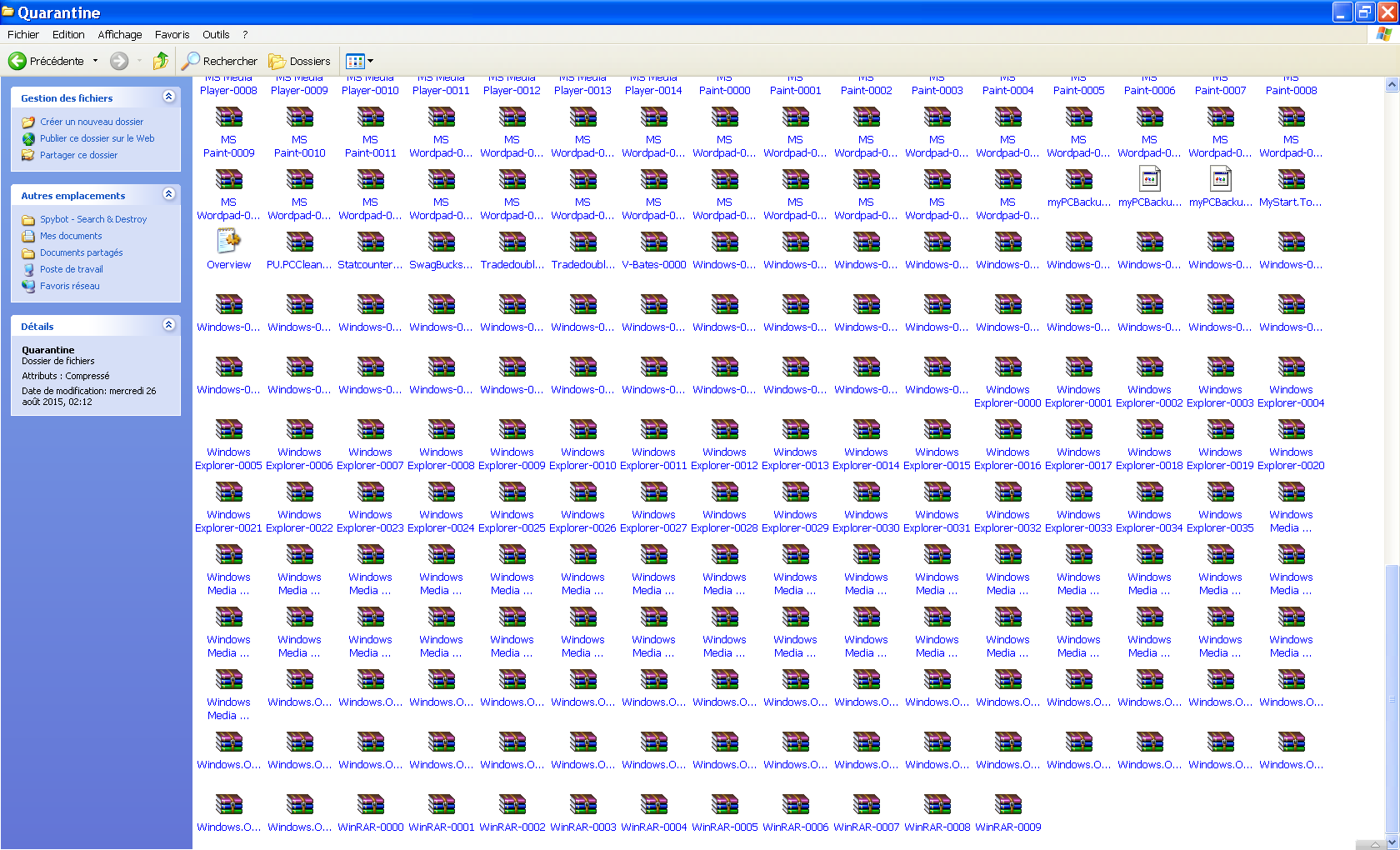Viewport: 1400px width, 850px height.
Task: Select the V-Bates-0000 archive icon
Action: 653,242
